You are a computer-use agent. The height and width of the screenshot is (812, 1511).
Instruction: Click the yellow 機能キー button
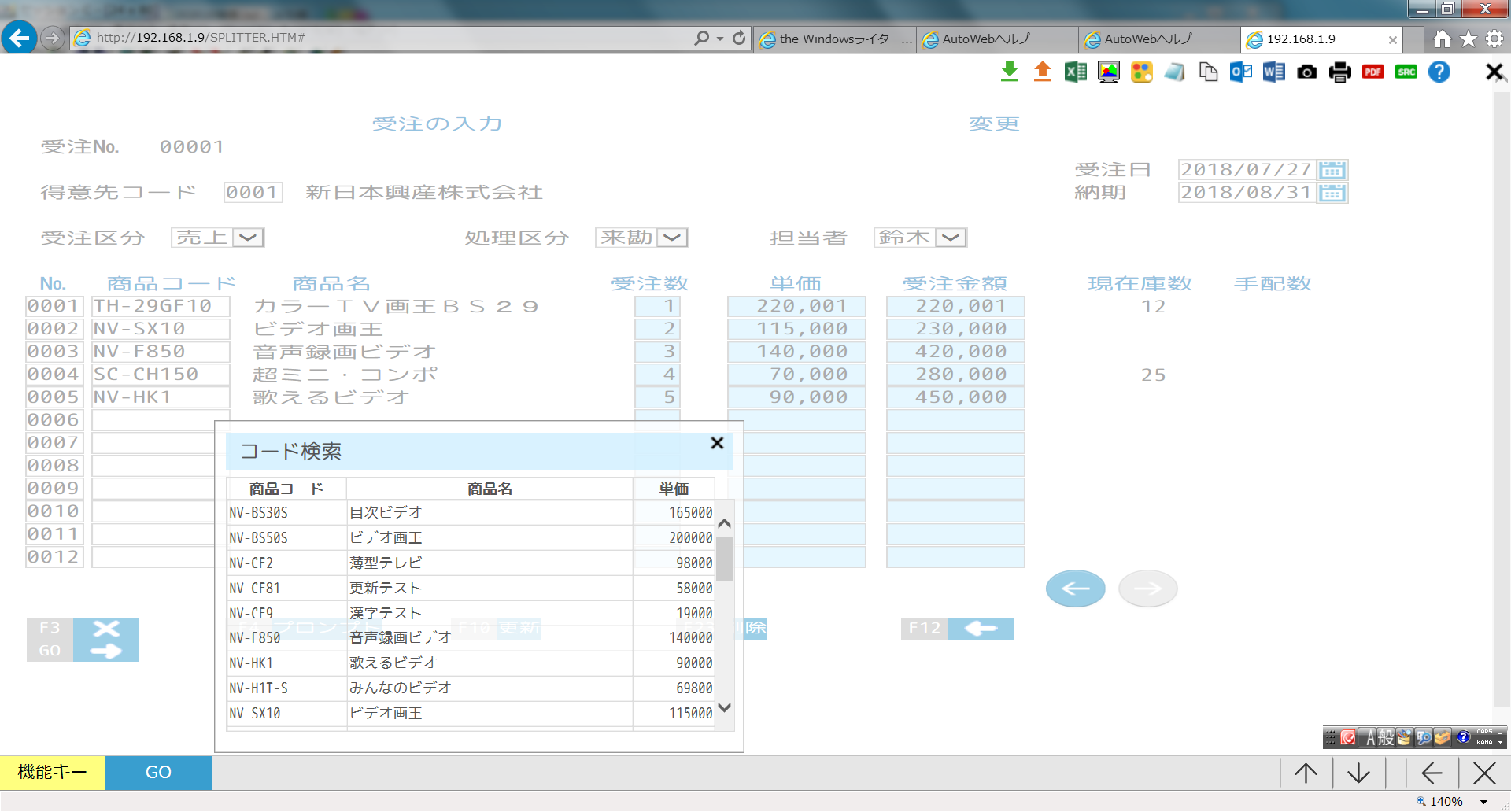[x=53, y=773]
